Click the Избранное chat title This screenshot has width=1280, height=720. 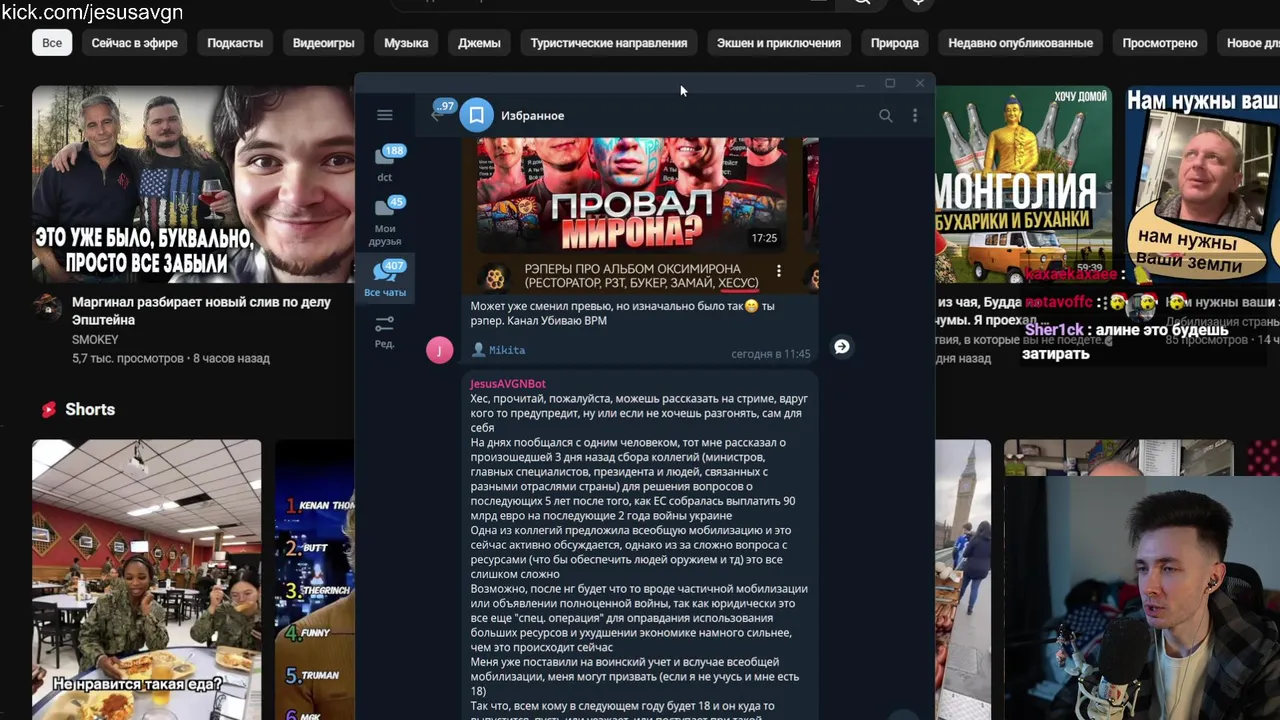point(532,116)
